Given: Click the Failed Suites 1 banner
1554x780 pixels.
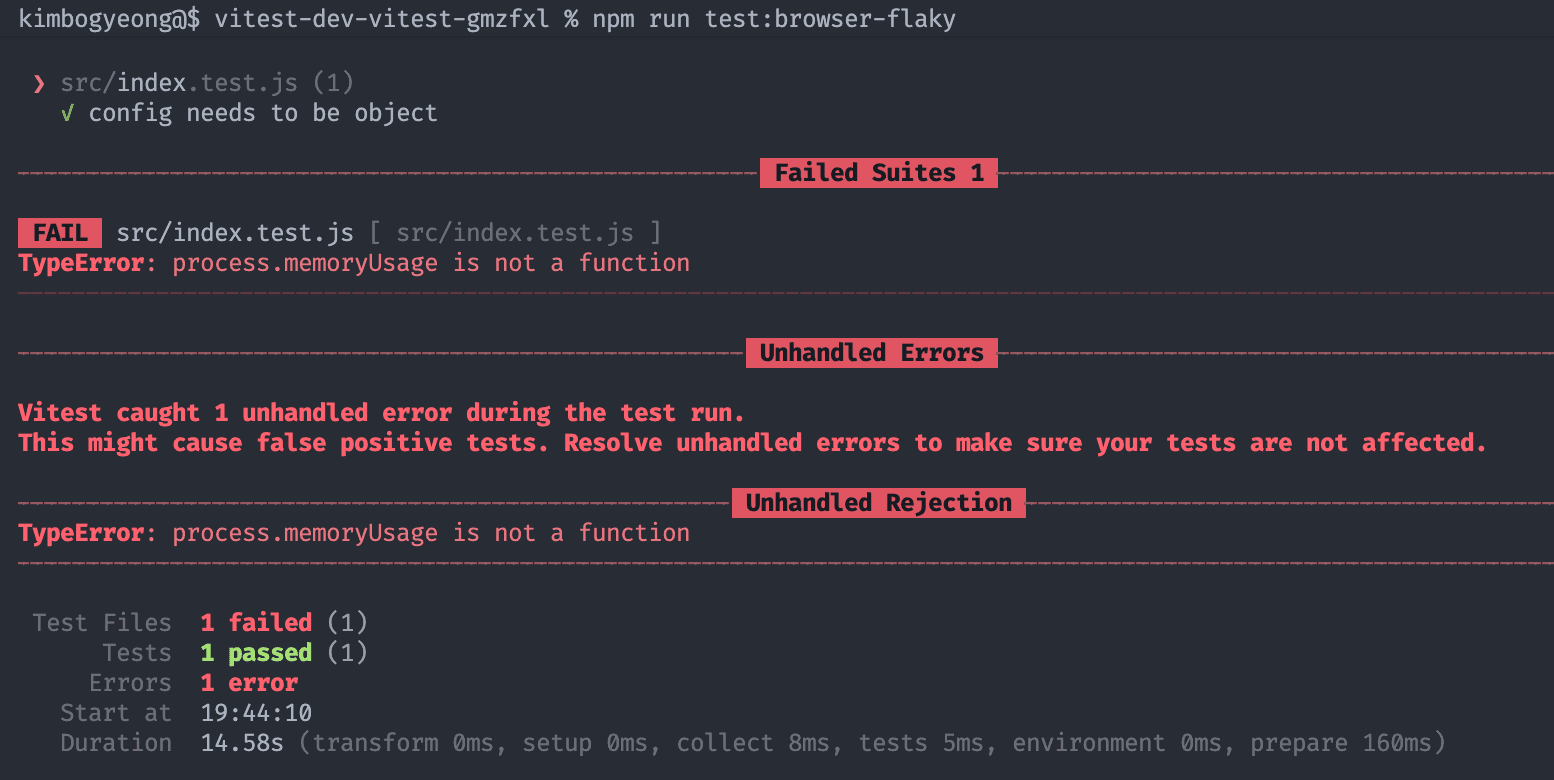Looking at the screenshot, I should coord(879,173).
